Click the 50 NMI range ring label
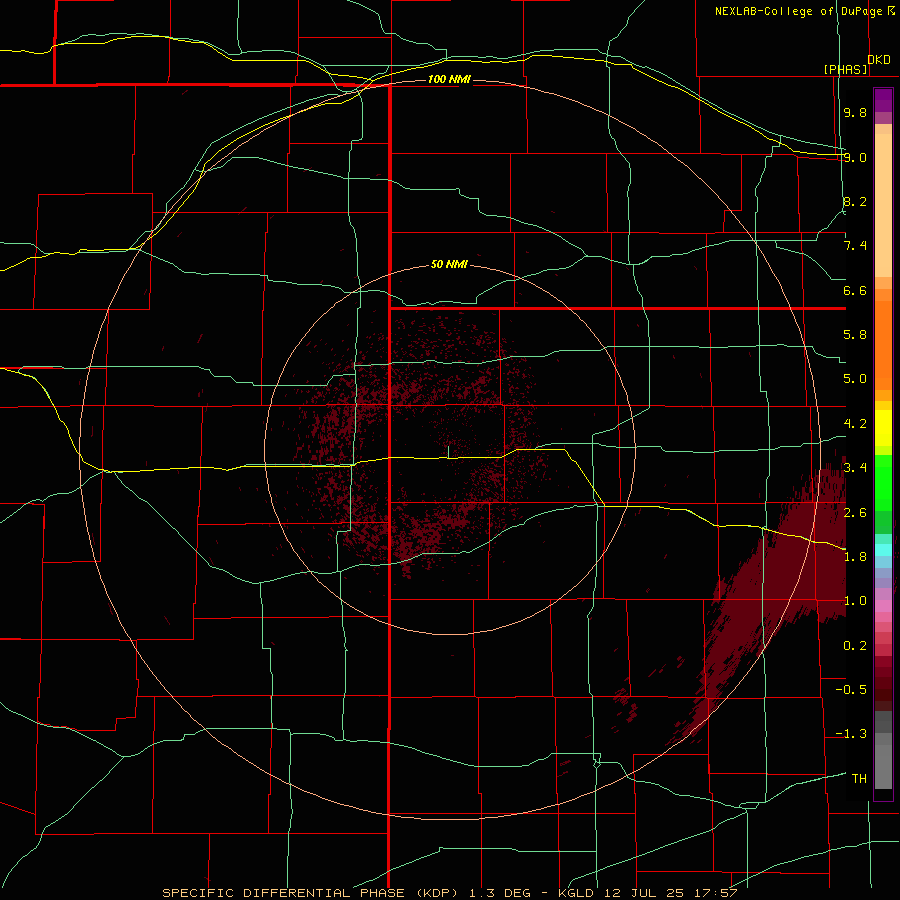Image resolution: width=900 pixels, height=900 pixels. 449,264
